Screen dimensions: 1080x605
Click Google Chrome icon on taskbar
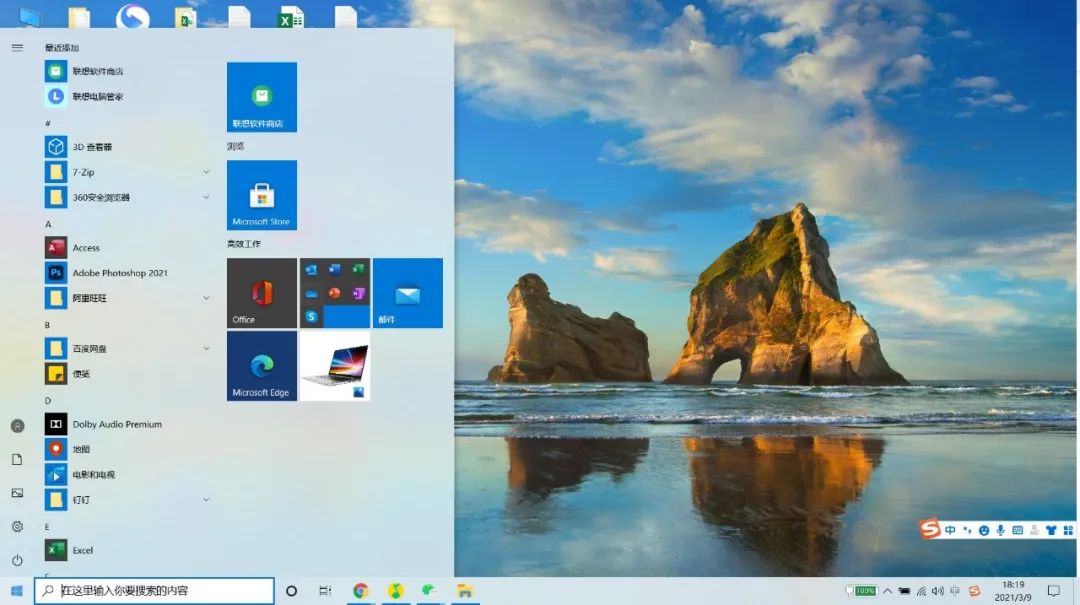coord(360,591)
